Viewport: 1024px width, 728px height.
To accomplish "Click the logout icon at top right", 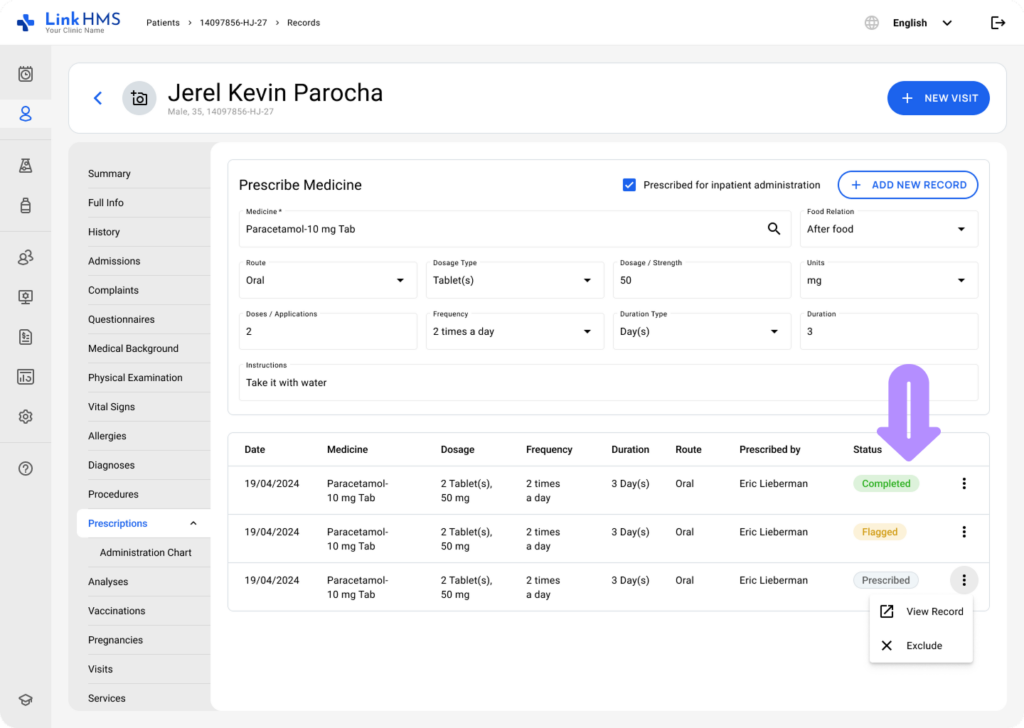I will point(997,23).
